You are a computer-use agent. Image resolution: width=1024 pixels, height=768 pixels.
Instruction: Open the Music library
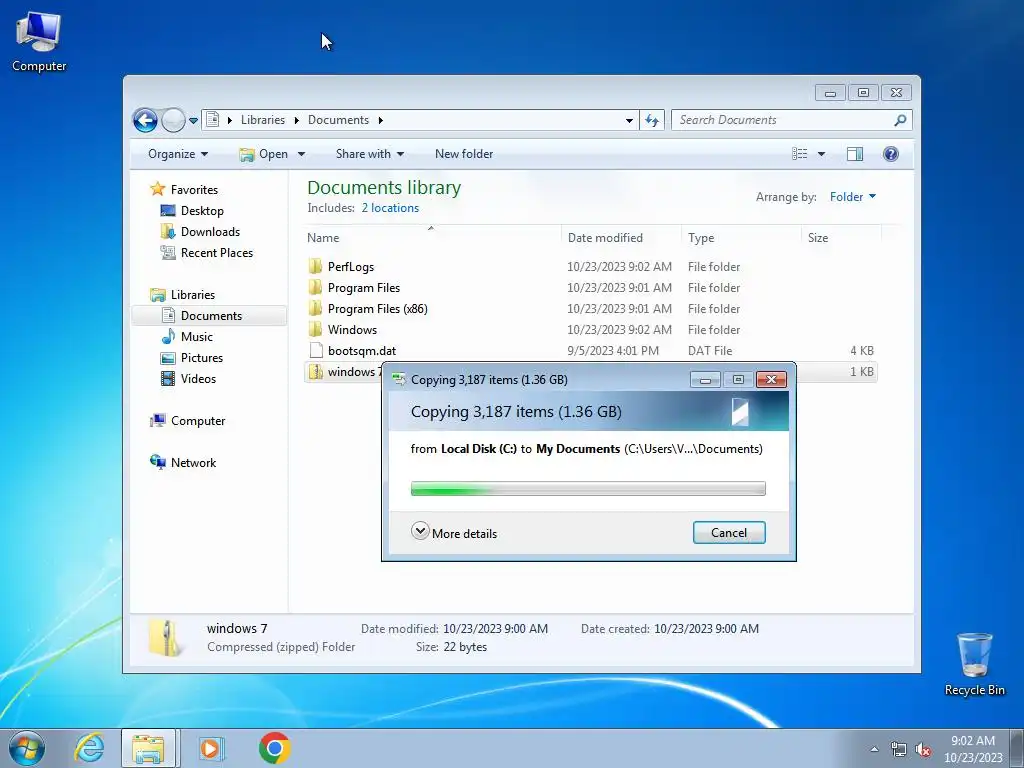[197, 337]
